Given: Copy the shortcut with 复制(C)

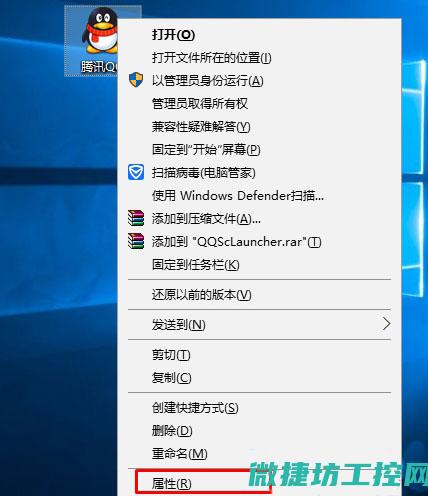Looking at the screenshot, I should (172, 378).
